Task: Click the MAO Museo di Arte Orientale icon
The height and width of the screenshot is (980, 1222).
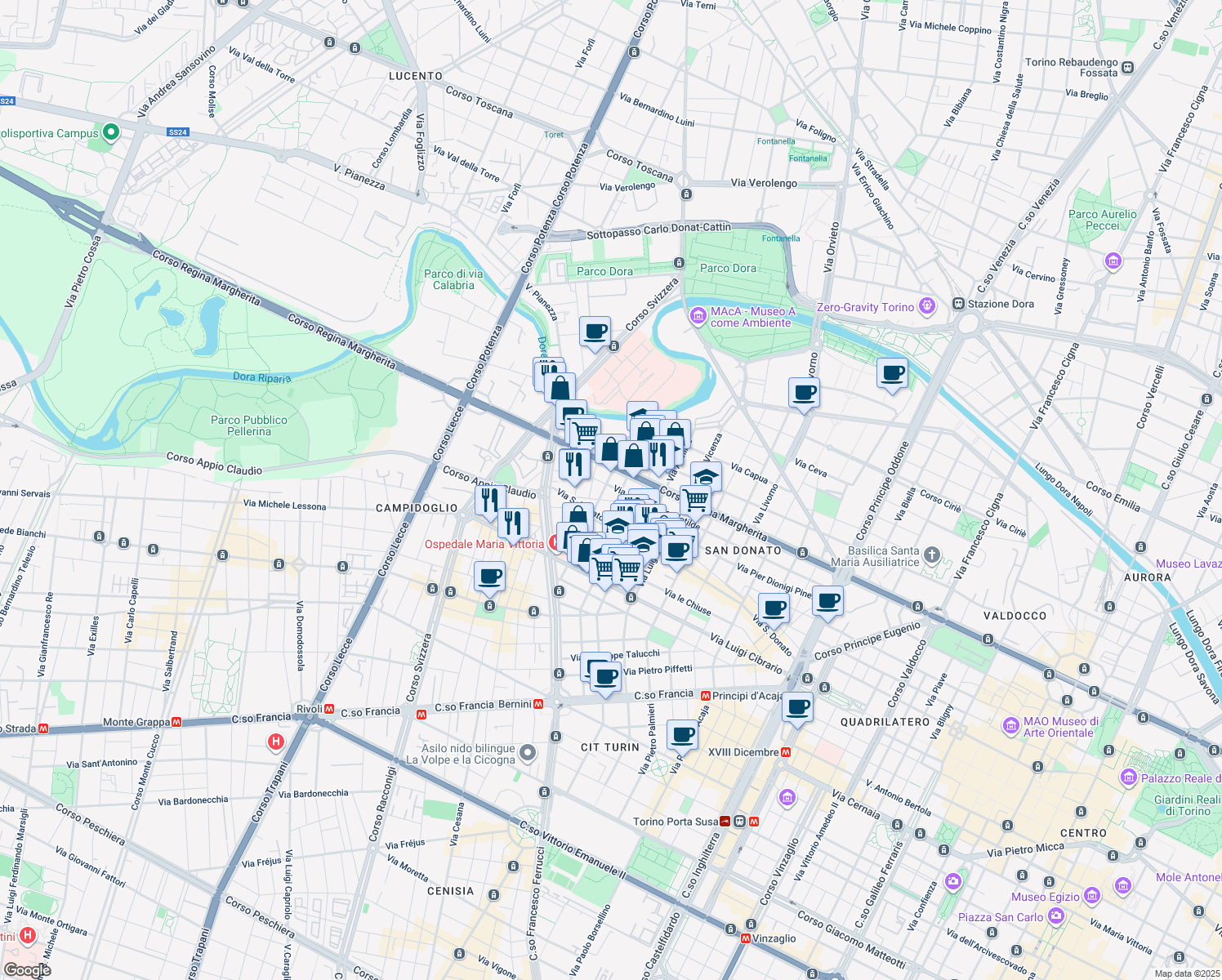Action: tap(1010, 726)
